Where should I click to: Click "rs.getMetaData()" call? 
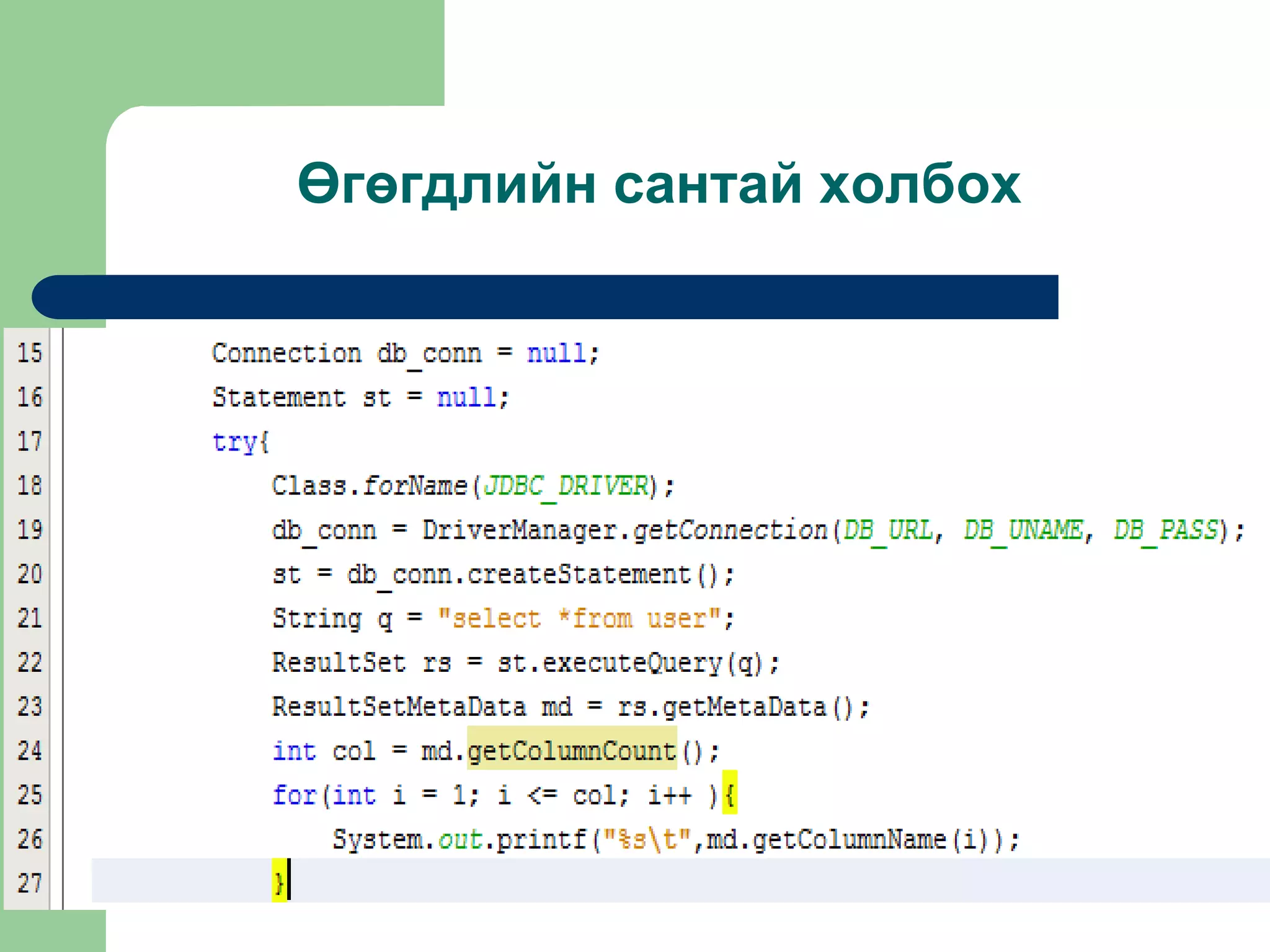point(736,707)
